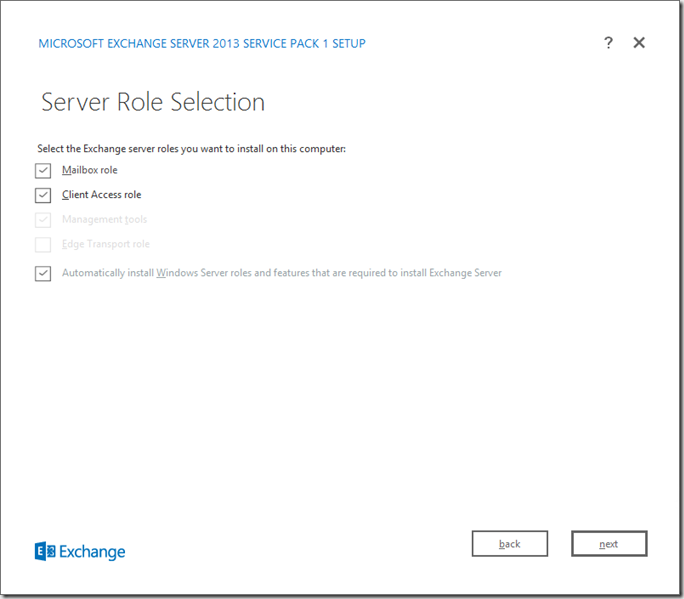This screenshot has height=599, width=684.
Task: Proceed with the next button
Action: (x=609, y=544)
